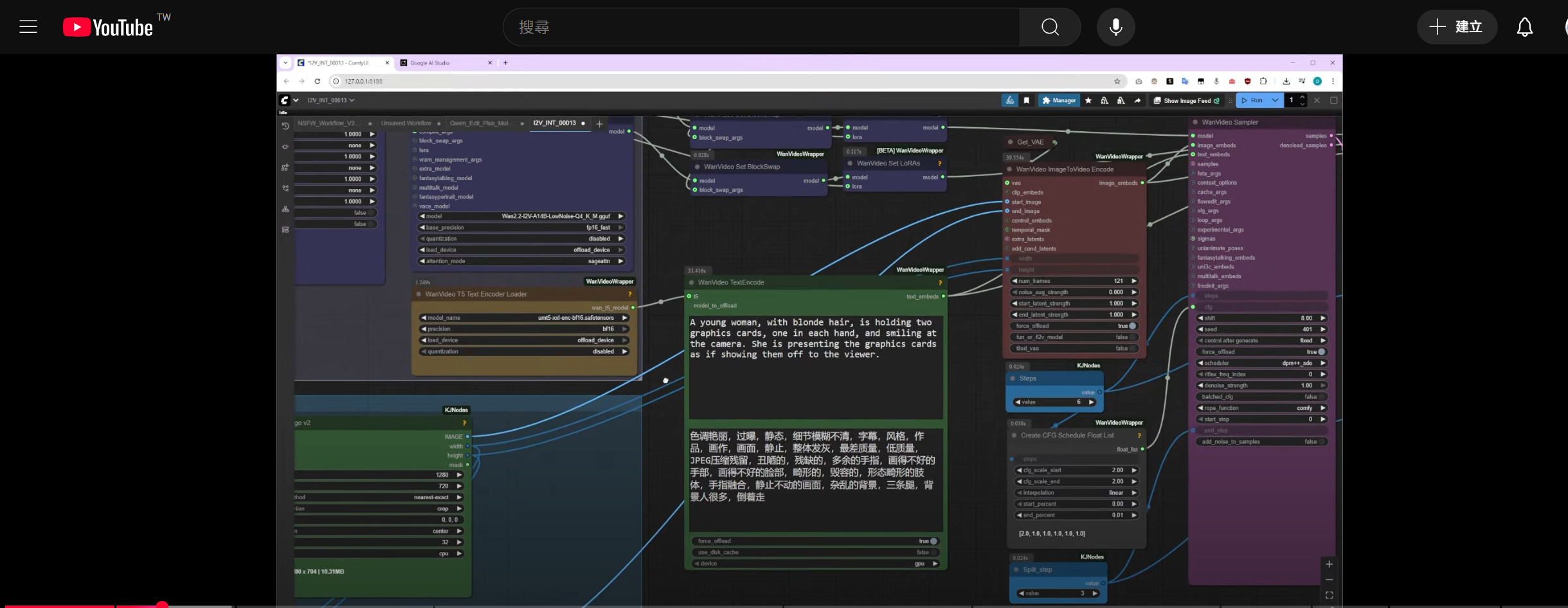Screen dimensions: 1568x608
Task: Click the YouTube logo to go home
Action: [108, 27]
